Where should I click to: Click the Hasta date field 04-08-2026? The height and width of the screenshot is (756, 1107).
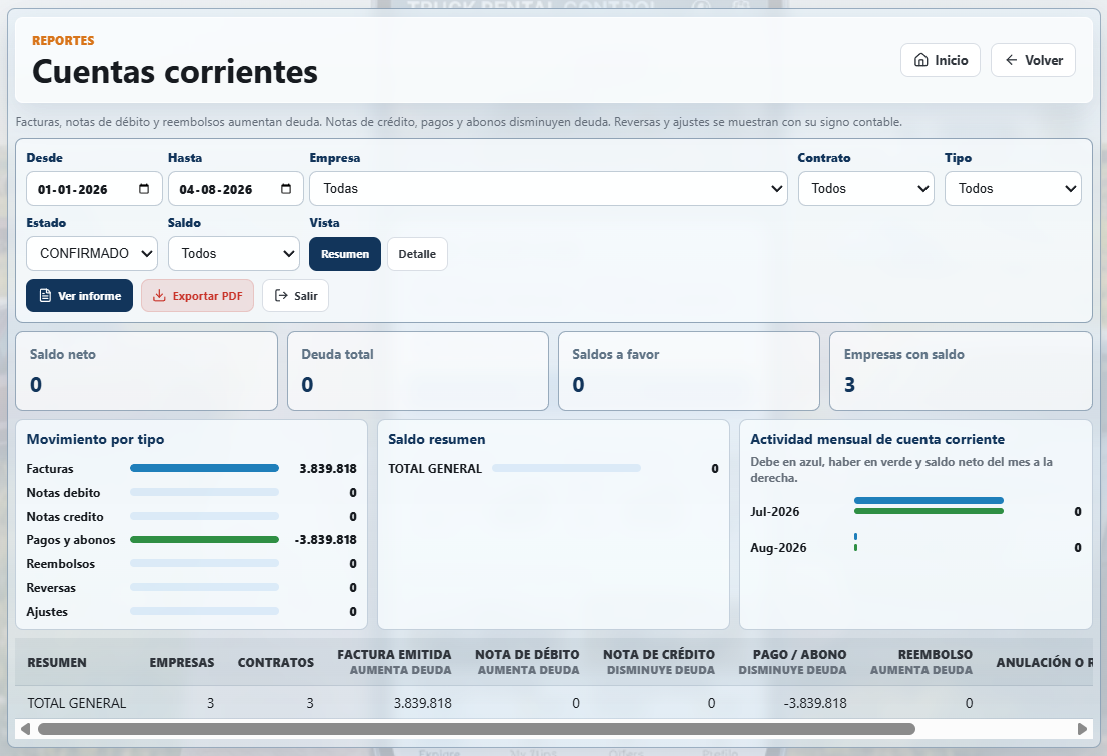236,188
